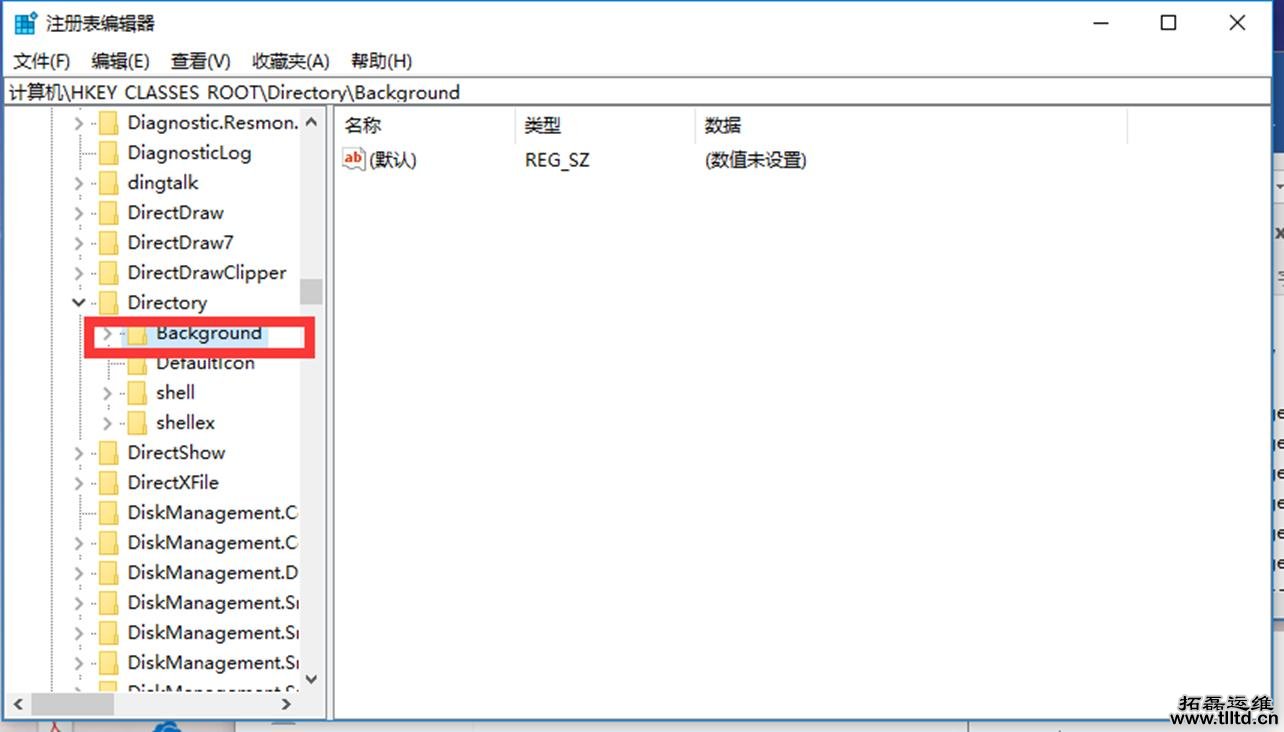Click the tree pane scrollbar down arrow
Image resolution: width=1284 pixels, height=732 pixels.
pyautogui.click(x=313, y=679)
